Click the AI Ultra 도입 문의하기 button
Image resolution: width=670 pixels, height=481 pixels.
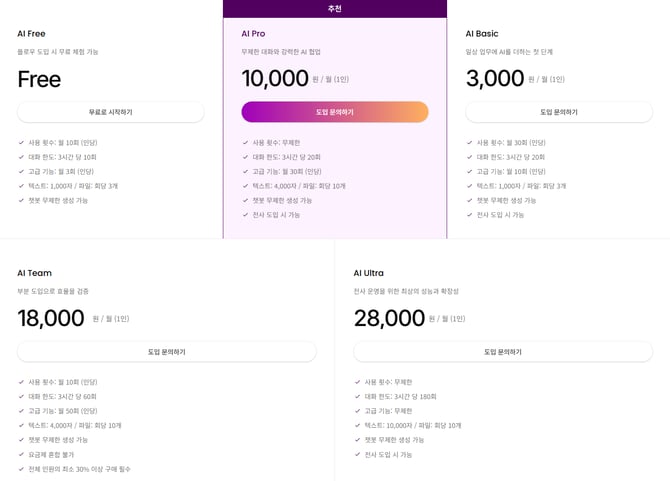(x=502, y=352)
